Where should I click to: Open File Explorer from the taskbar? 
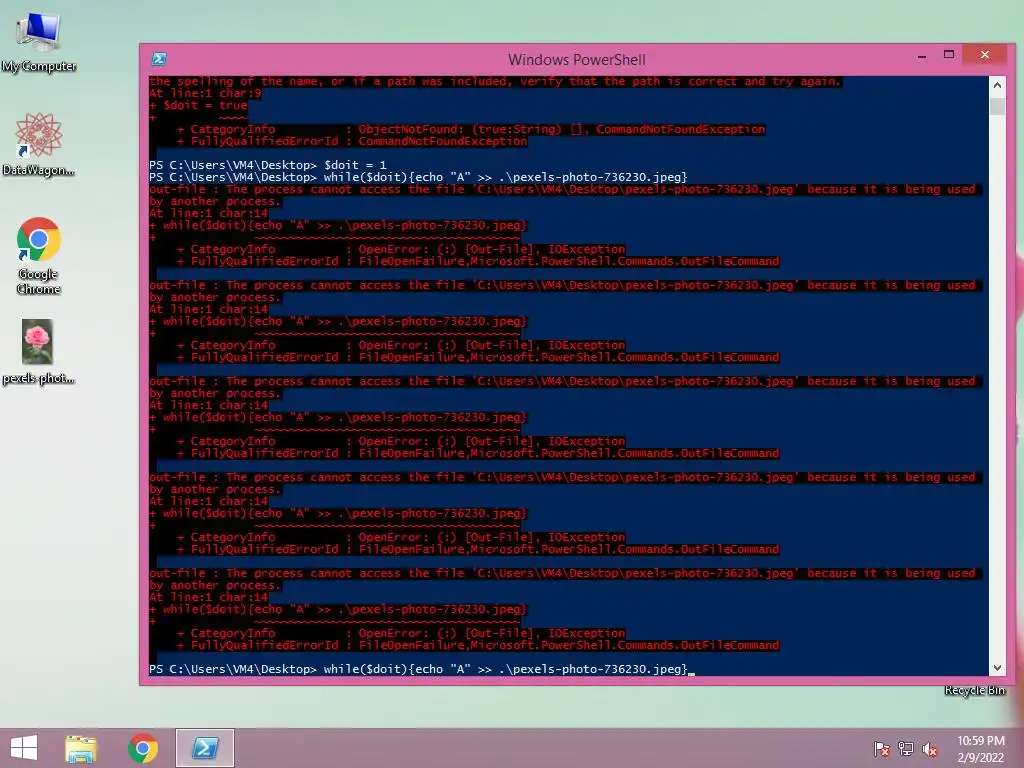click(x=81, y=748)
